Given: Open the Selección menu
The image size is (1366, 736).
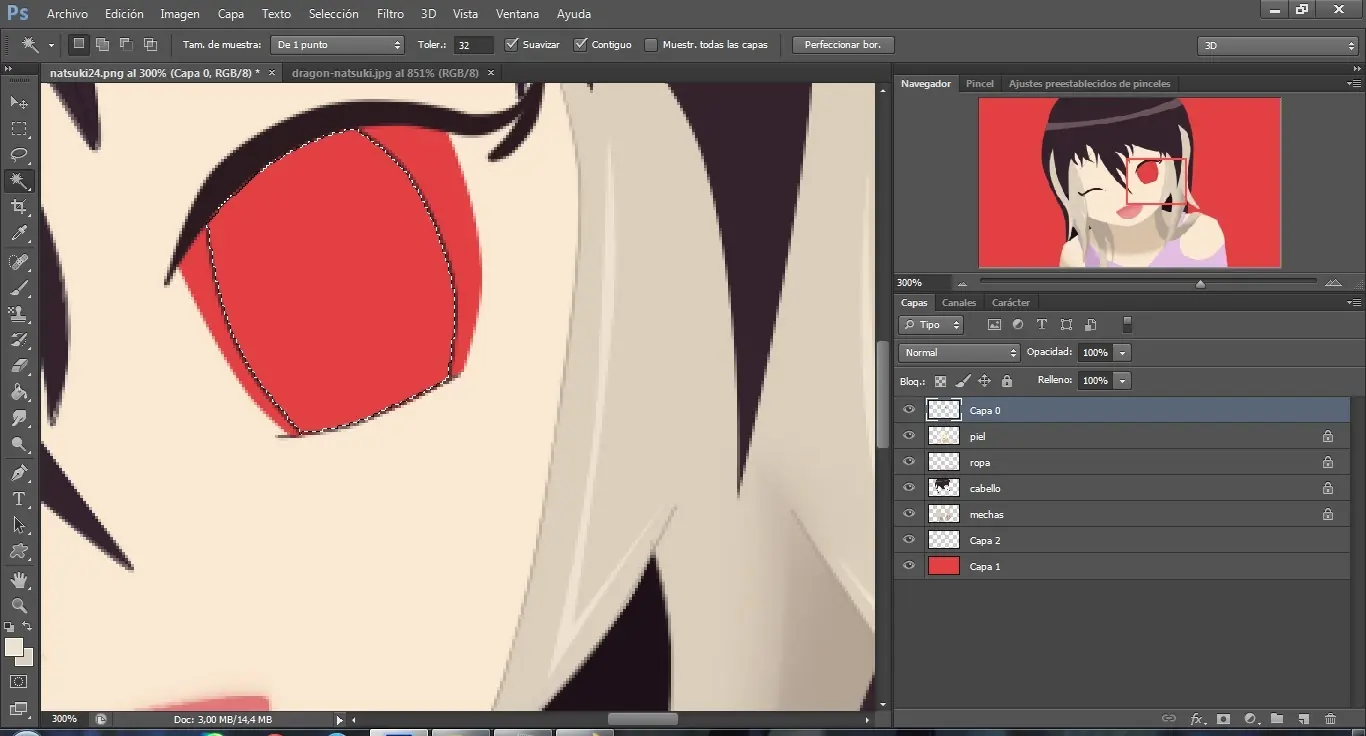Looking at the screenshot, I should [334, 14].
